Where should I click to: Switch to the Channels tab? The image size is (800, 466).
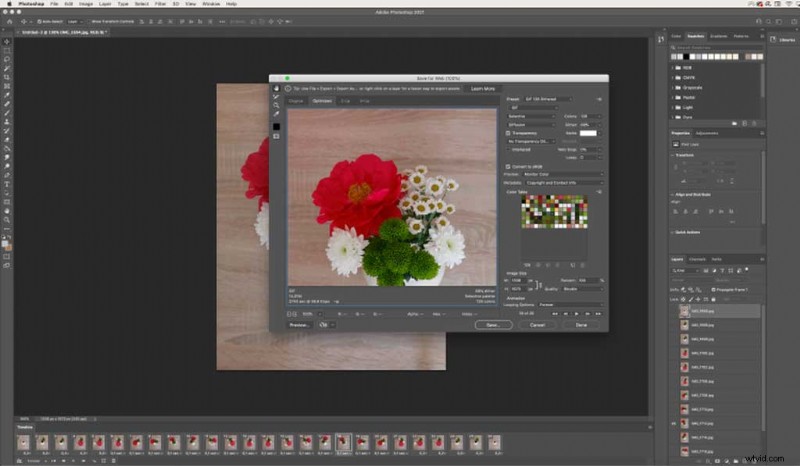click(x=697, y=259)
